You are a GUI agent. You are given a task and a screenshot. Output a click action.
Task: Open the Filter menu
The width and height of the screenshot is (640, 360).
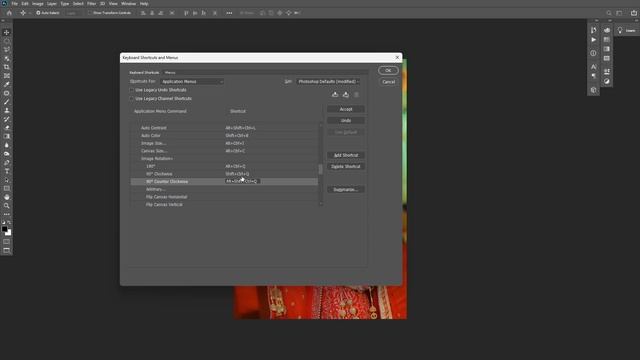coord(91,4)
